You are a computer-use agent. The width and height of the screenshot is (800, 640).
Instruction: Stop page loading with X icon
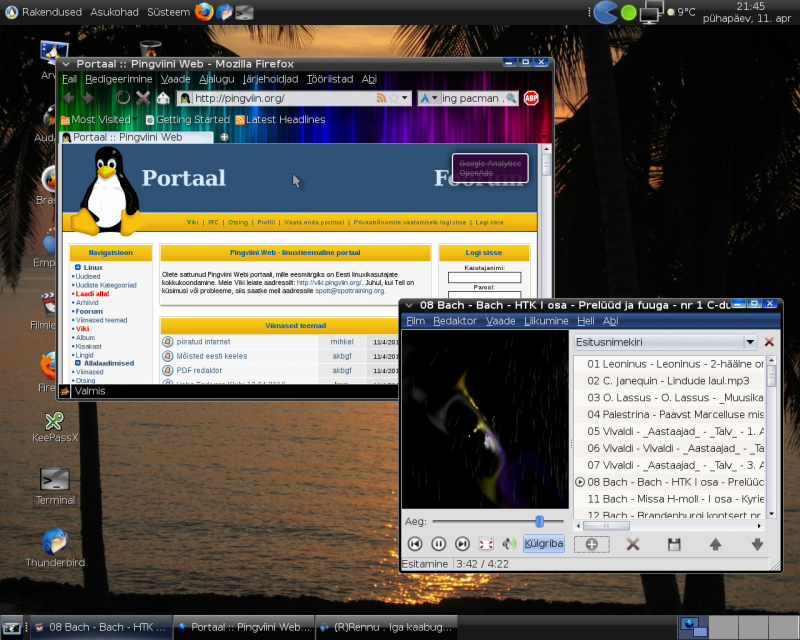coord(143,97)
